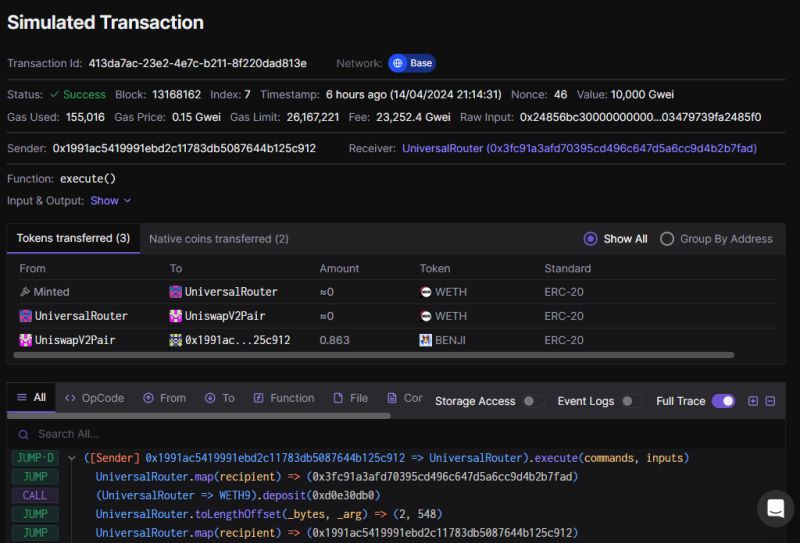The width and height of the screenshot is (800, 543).
Task: Click the tokens table horizontal scrollbar
Action: [373, 355]
